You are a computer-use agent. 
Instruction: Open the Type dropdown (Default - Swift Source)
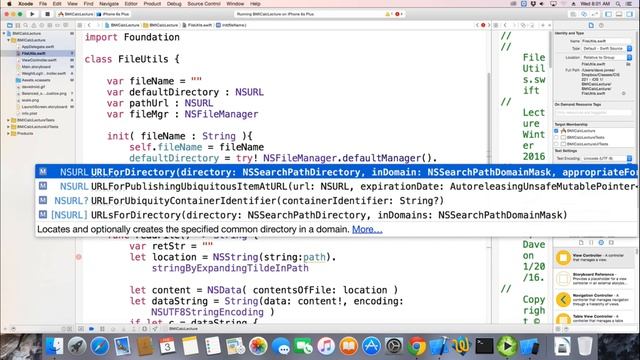coord(607,49)
